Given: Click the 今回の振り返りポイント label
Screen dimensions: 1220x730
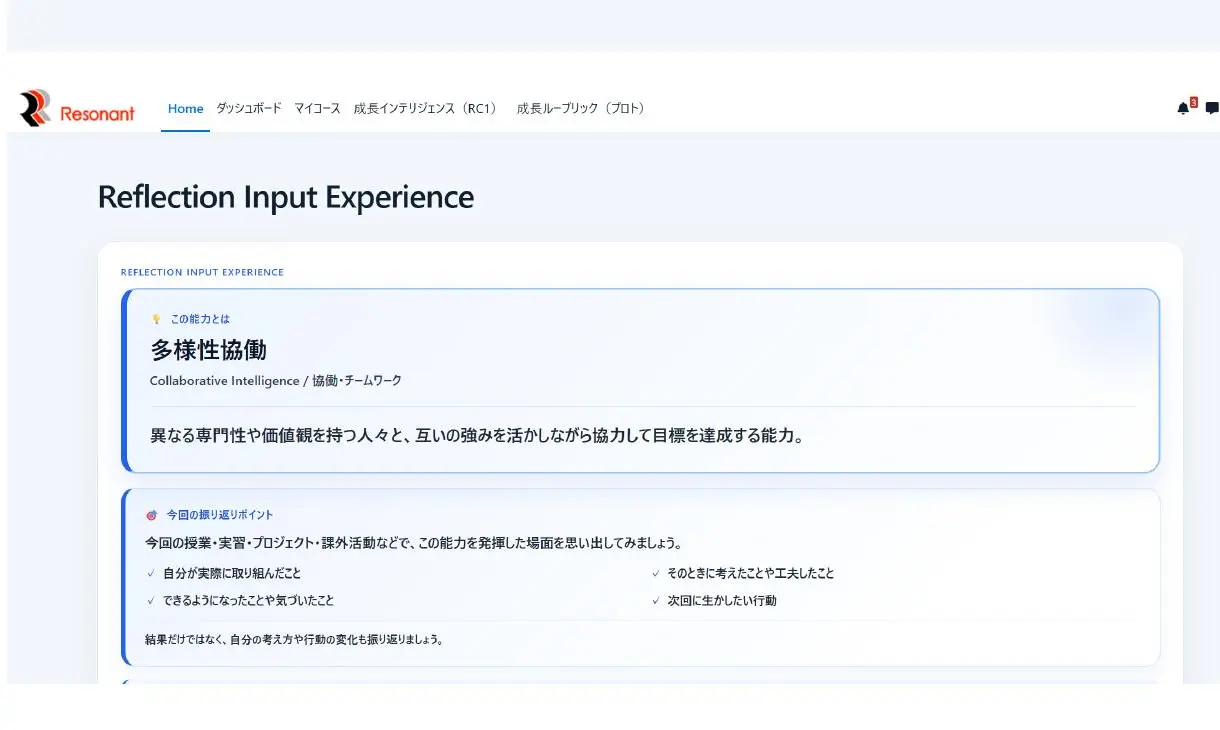Looking at the screenshot, I should click(220, 515).
